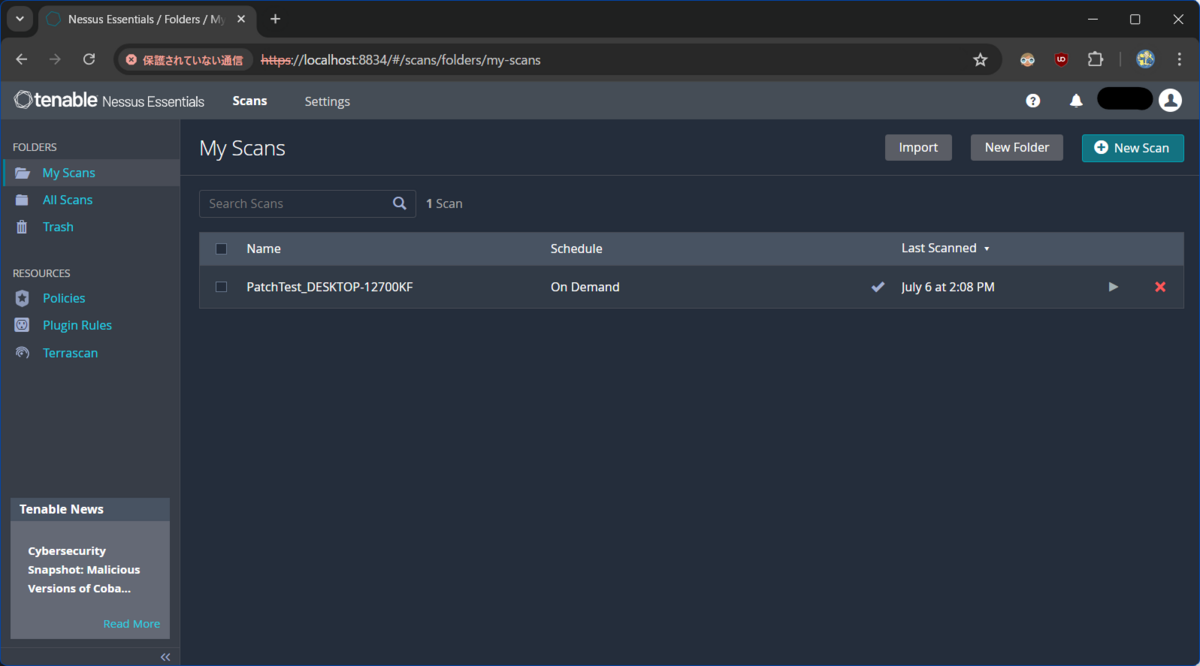The width and height of the screenshot is (1200, 666).
Task: Open browser extensions puzzle icon
Action: click(1095, 60)
